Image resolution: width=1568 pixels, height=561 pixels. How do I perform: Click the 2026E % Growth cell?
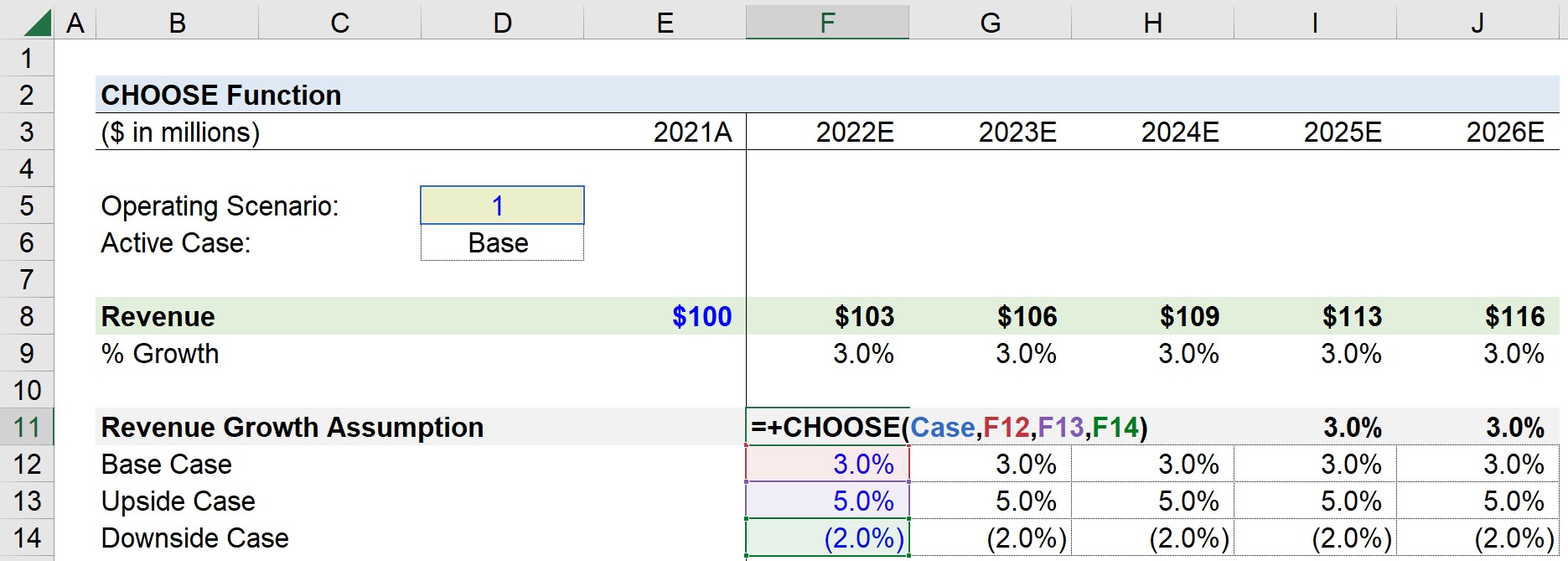click(x=1477, y=353)
